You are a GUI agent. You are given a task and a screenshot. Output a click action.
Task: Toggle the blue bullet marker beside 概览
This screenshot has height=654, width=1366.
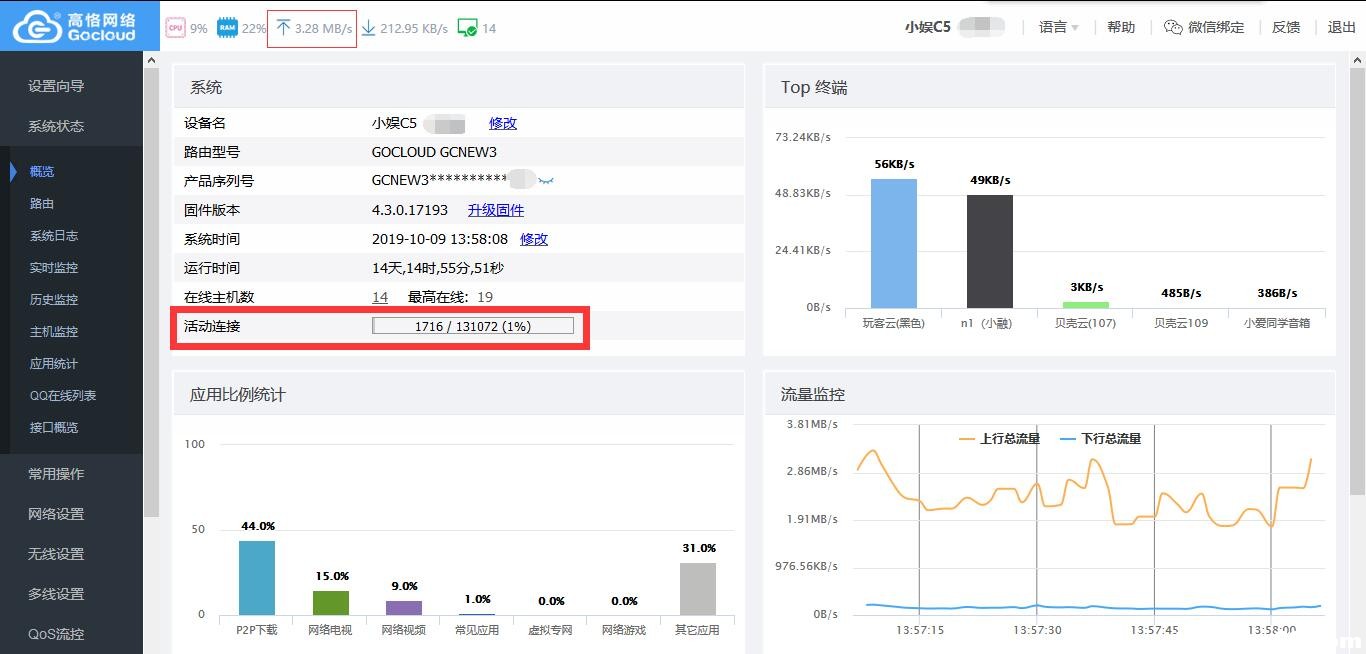tap(15, 171)
